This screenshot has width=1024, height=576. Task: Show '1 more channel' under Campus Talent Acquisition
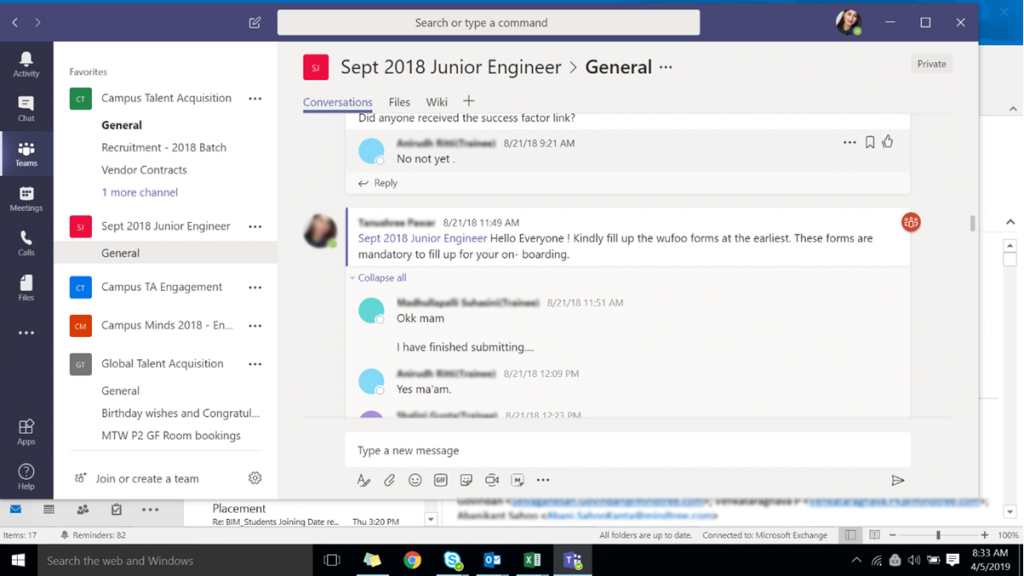pyautogui.click(x=139, y=192)
